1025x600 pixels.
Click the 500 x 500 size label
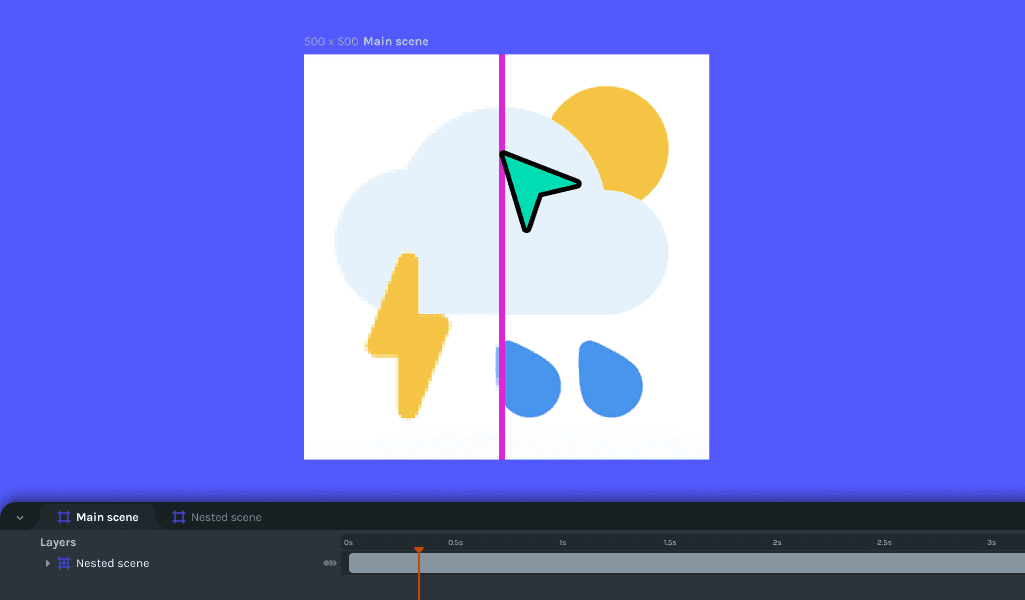pyautogui.click(x=331, y=41)
